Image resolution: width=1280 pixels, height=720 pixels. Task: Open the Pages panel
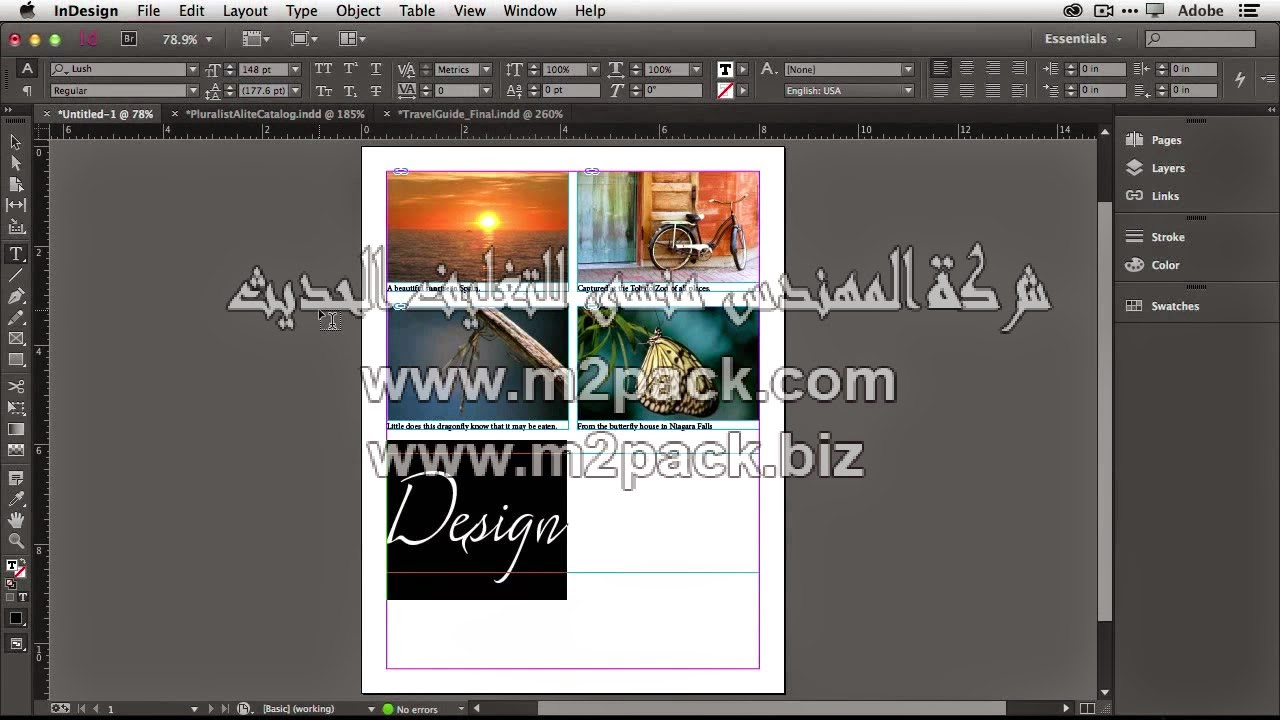(x=1166, y=140)
